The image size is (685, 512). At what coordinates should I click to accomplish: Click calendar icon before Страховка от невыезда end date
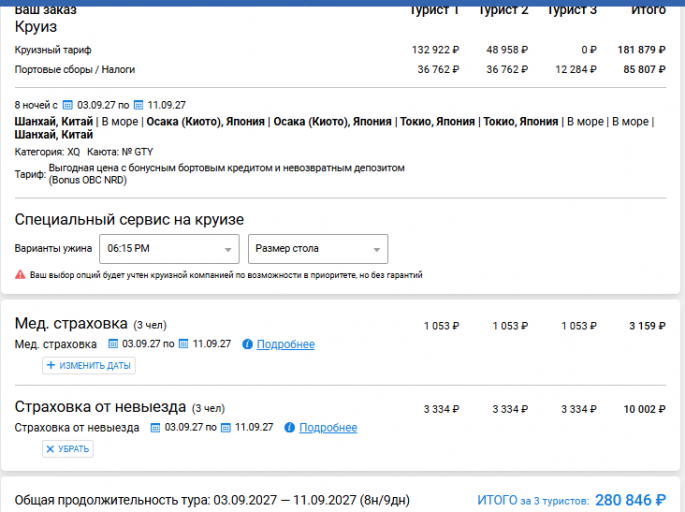coord(226,427)
